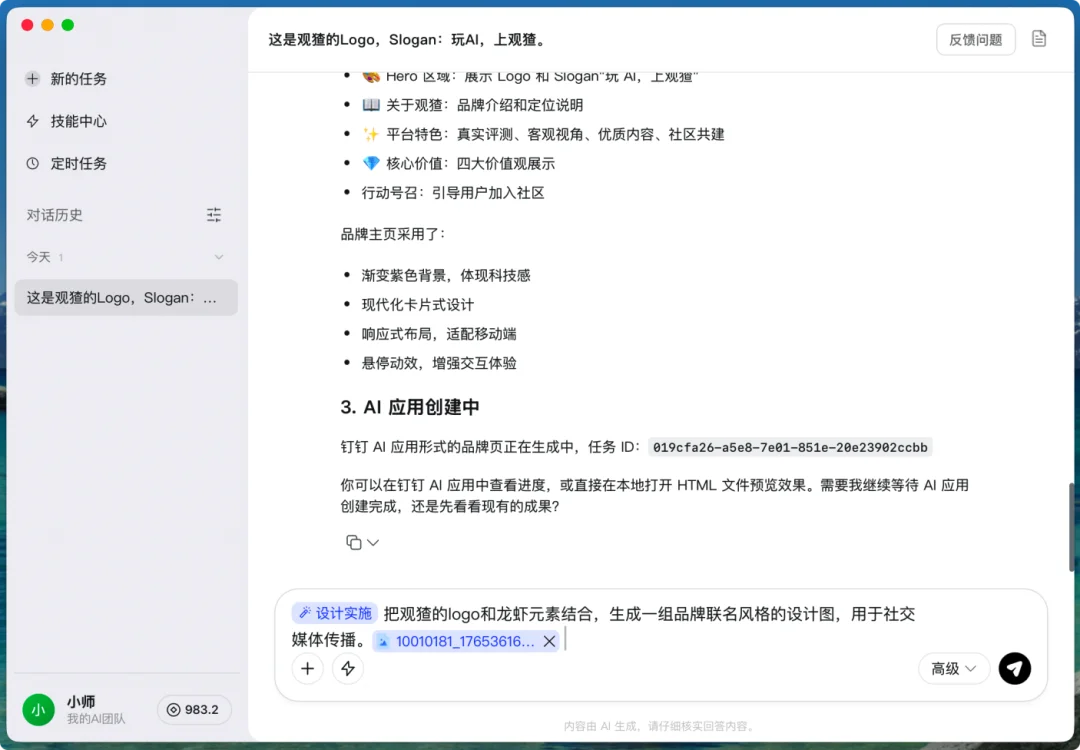The width and height of the screenshot is (1080, 750).
Task: Click the 小师 profile avatar
Action: click(38, 710)
